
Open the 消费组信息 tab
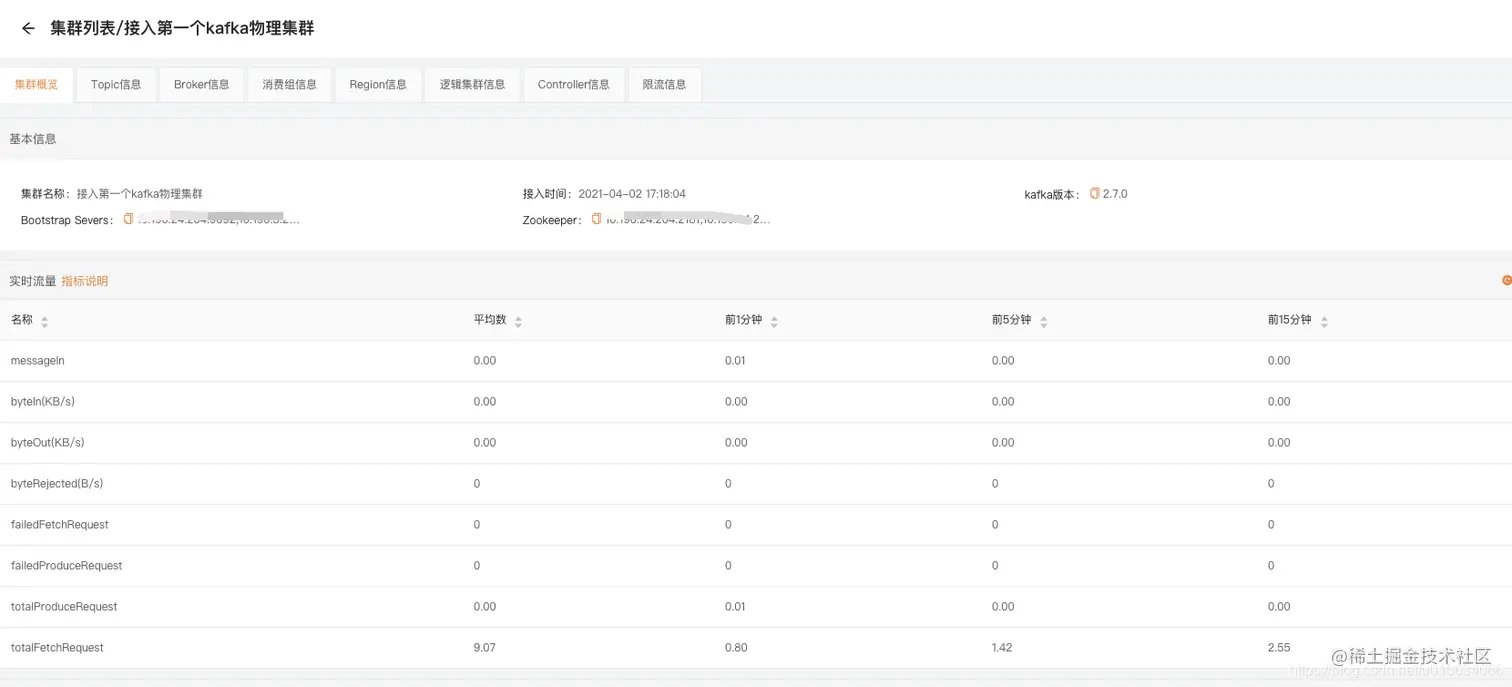[290, 84]
